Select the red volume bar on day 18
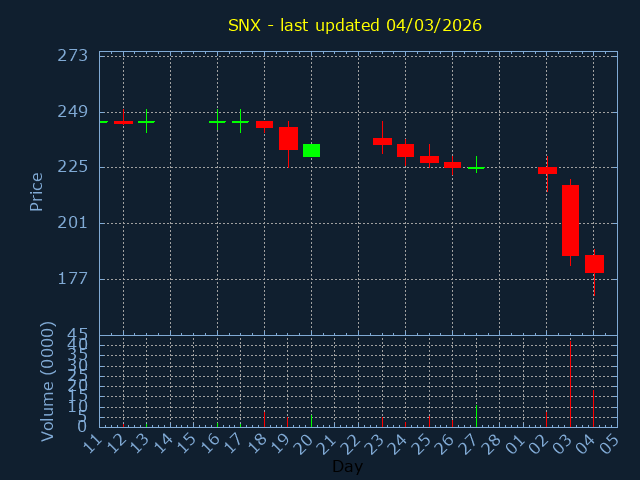Screen dimensions: 640x480 [x=264, y=418]
